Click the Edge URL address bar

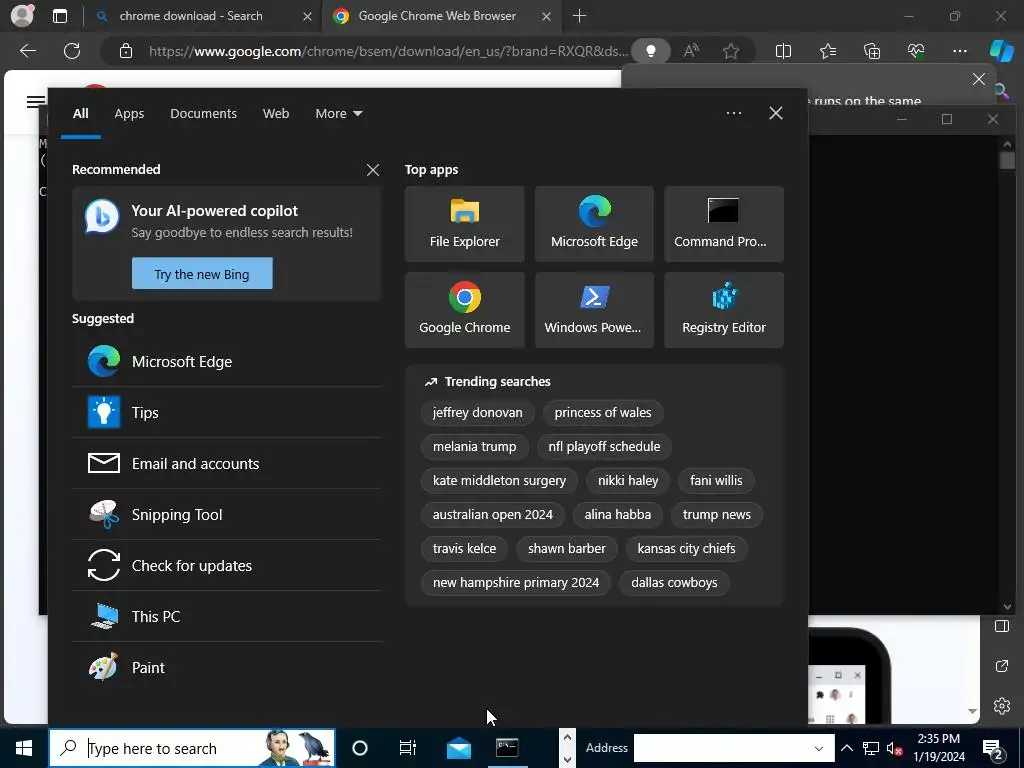coord(389,51)
